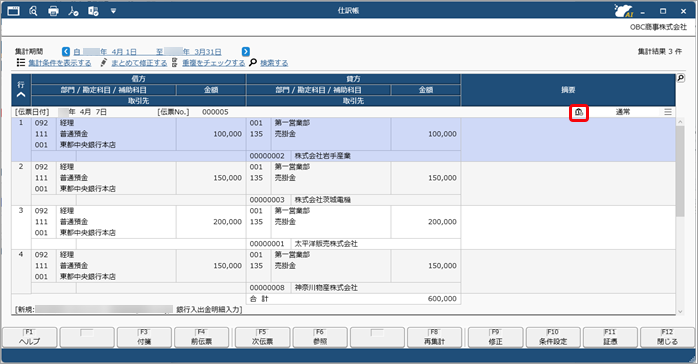Click scrollbar up arrow
Screen dimensions: 698x364
tap(680, 122)
